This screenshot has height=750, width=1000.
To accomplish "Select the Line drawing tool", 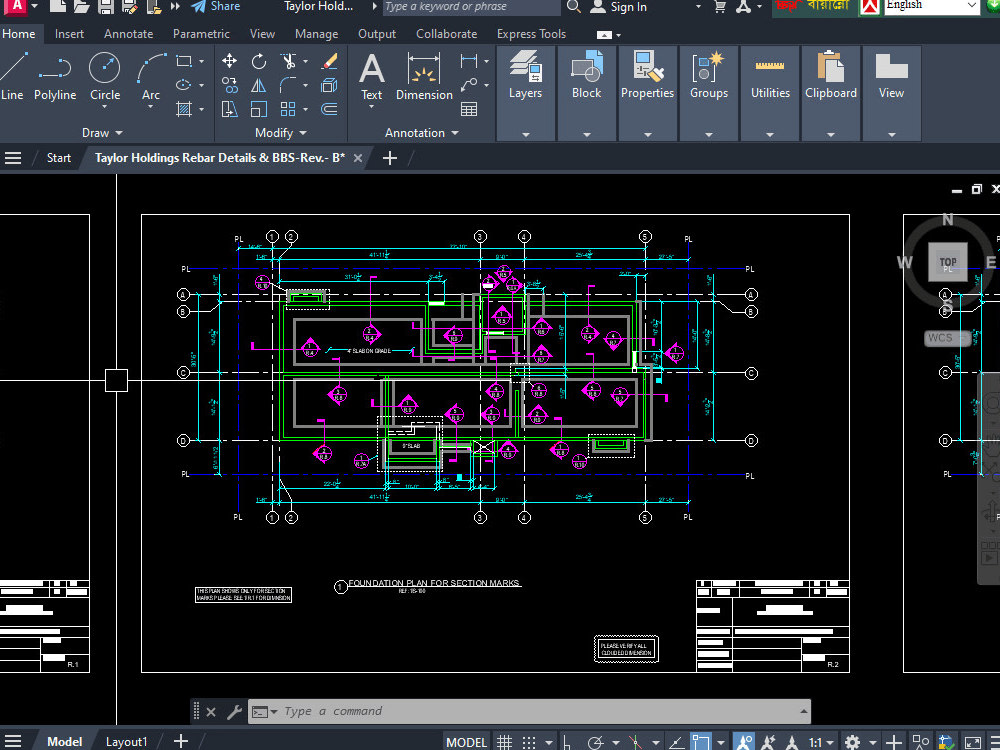I will (x=12, y=70).
